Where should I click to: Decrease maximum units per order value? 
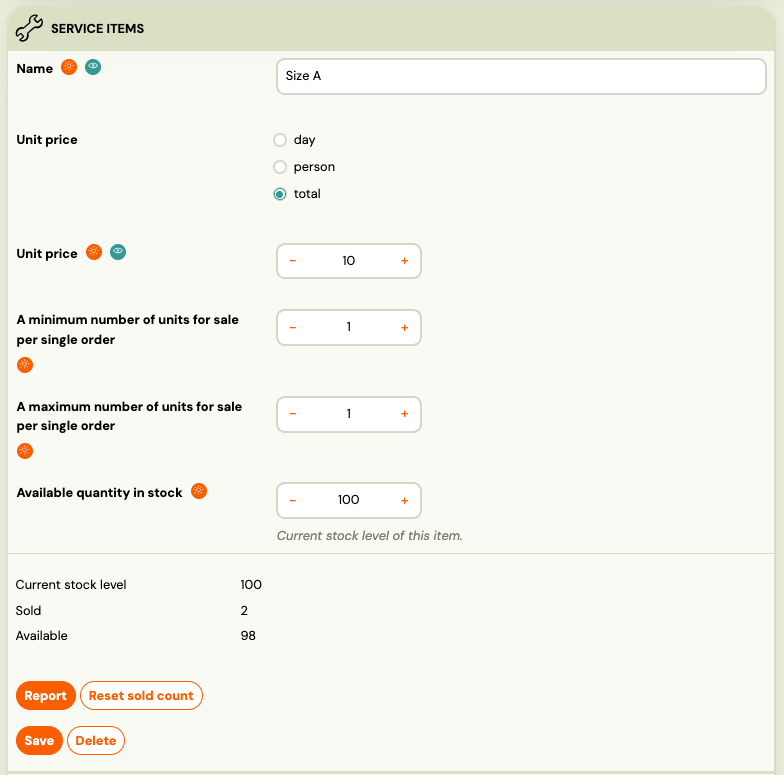point(293,414)
